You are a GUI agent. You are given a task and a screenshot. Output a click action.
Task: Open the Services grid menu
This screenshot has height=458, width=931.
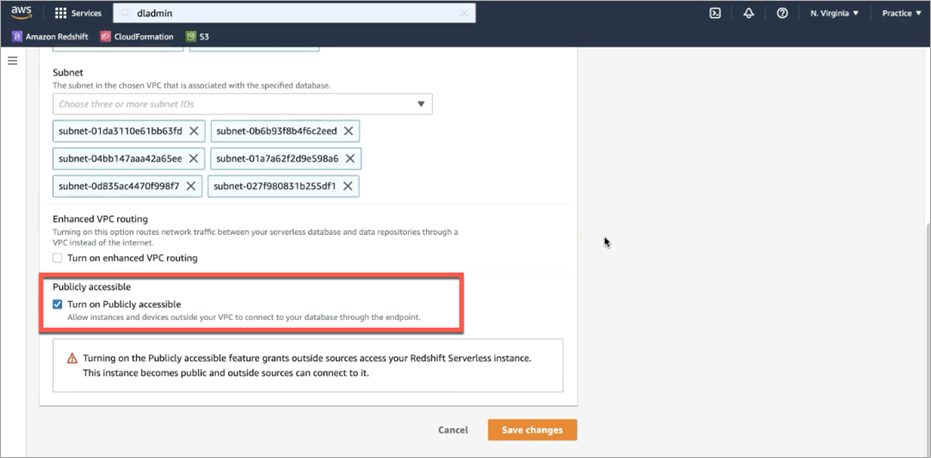[61, 13]
